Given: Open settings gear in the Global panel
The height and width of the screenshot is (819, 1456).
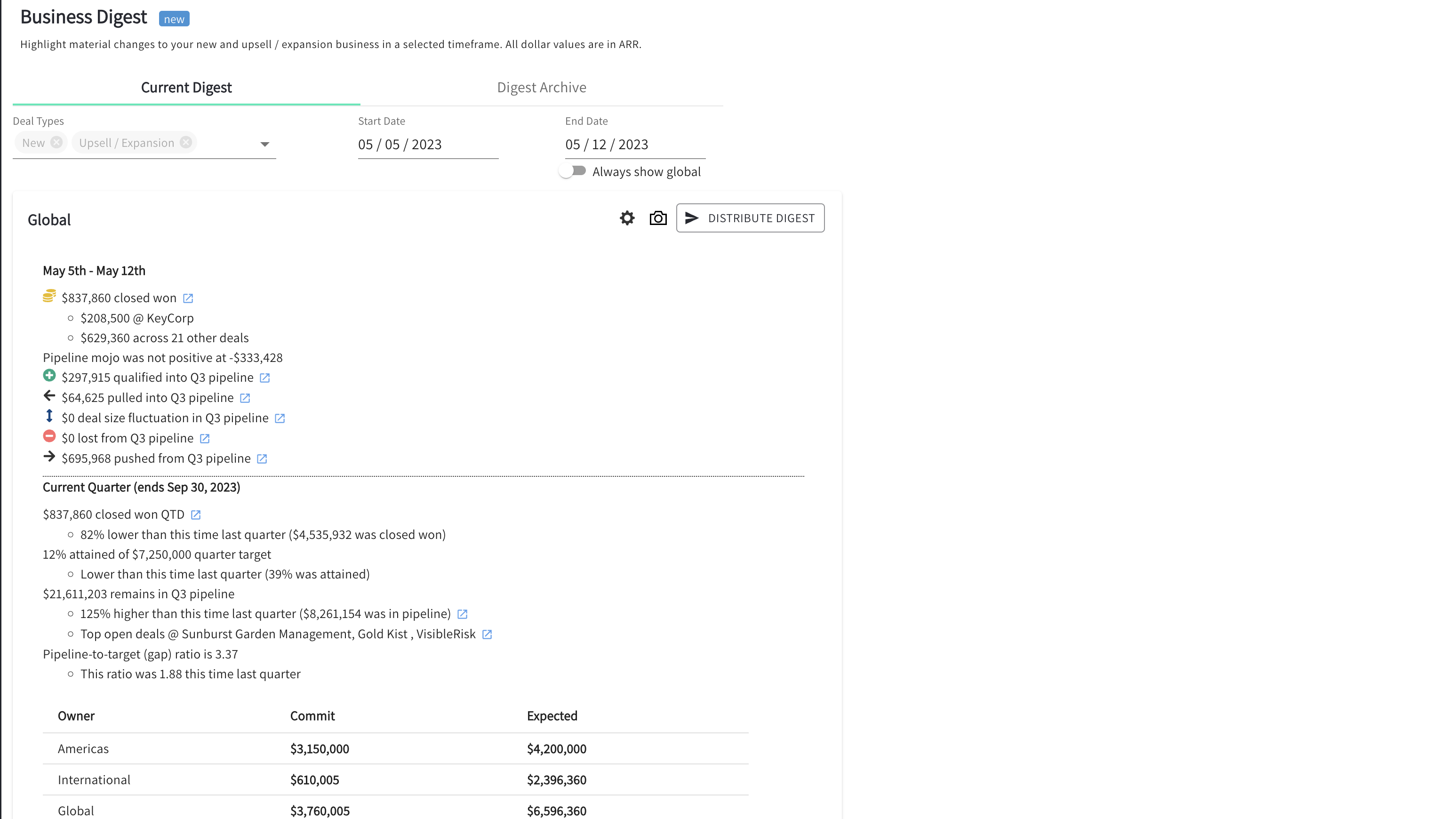Looking at the screenshot, I should 626,217.
